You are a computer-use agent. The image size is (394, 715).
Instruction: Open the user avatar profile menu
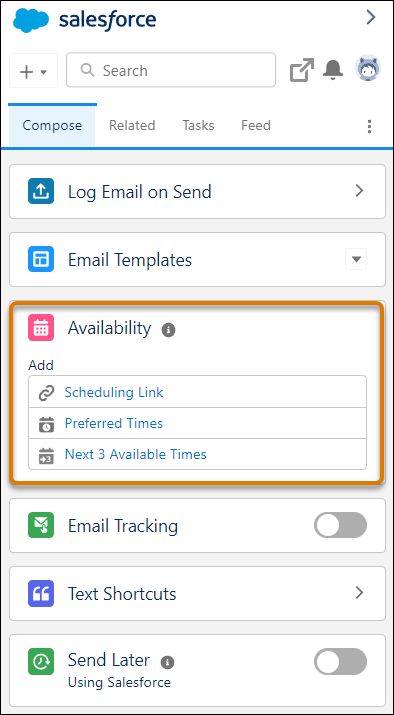[x=368, y=69]
